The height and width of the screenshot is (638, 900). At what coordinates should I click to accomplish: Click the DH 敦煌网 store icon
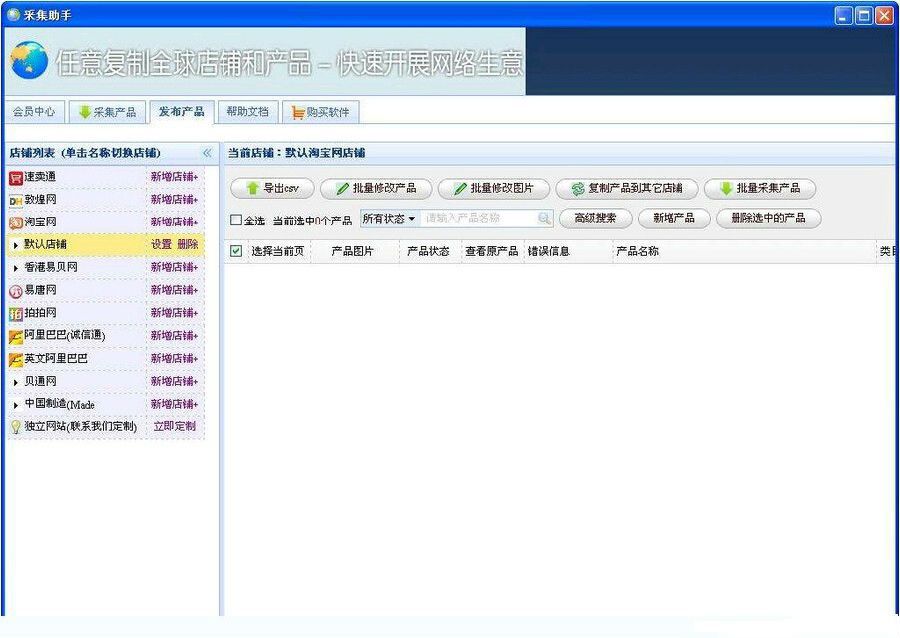[x=14, y=200]
